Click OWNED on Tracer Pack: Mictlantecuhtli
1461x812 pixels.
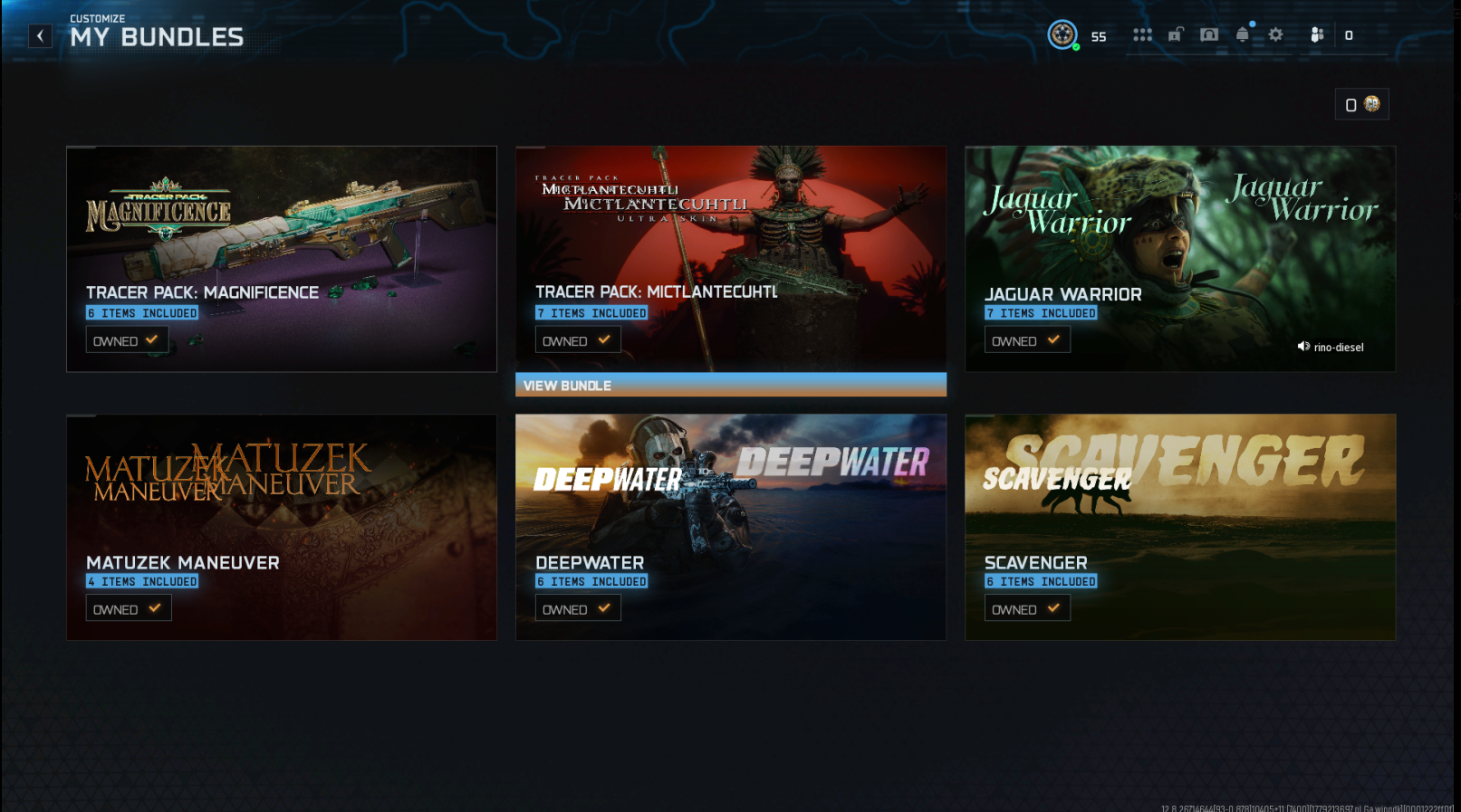click(578, 340)
